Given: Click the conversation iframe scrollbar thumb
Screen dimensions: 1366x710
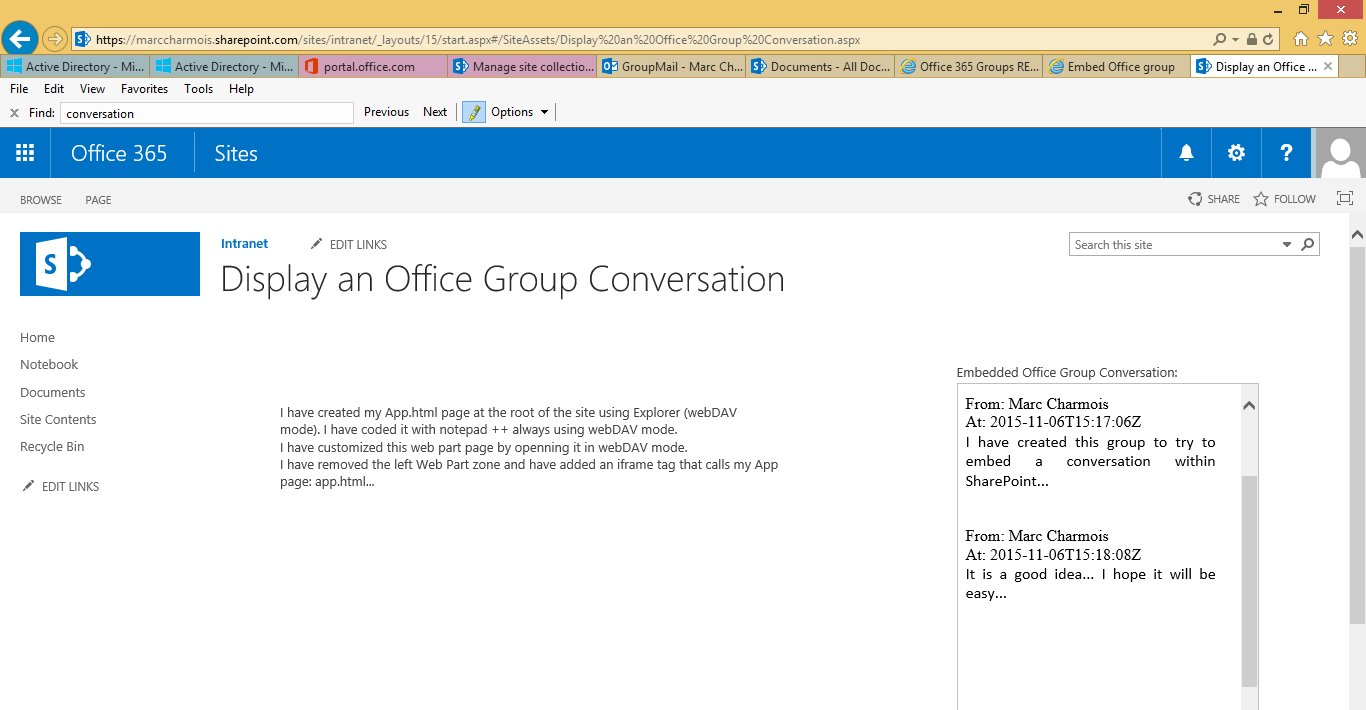Looking at the screenshot, I should pyautogui.click(x=1249, y=580).
